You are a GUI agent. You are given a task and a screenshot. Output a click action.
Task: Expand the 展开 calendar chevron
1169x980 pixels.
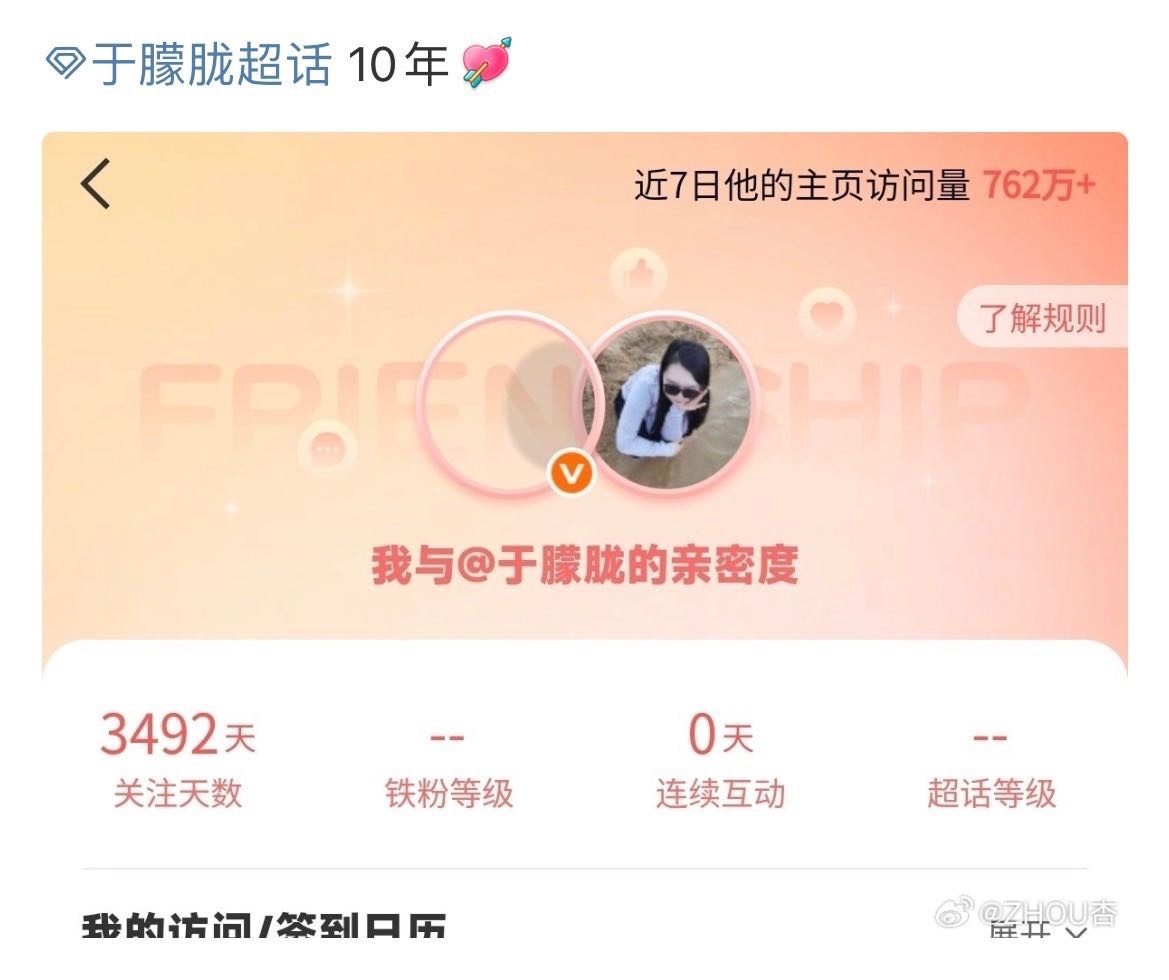click(1076, 933)
